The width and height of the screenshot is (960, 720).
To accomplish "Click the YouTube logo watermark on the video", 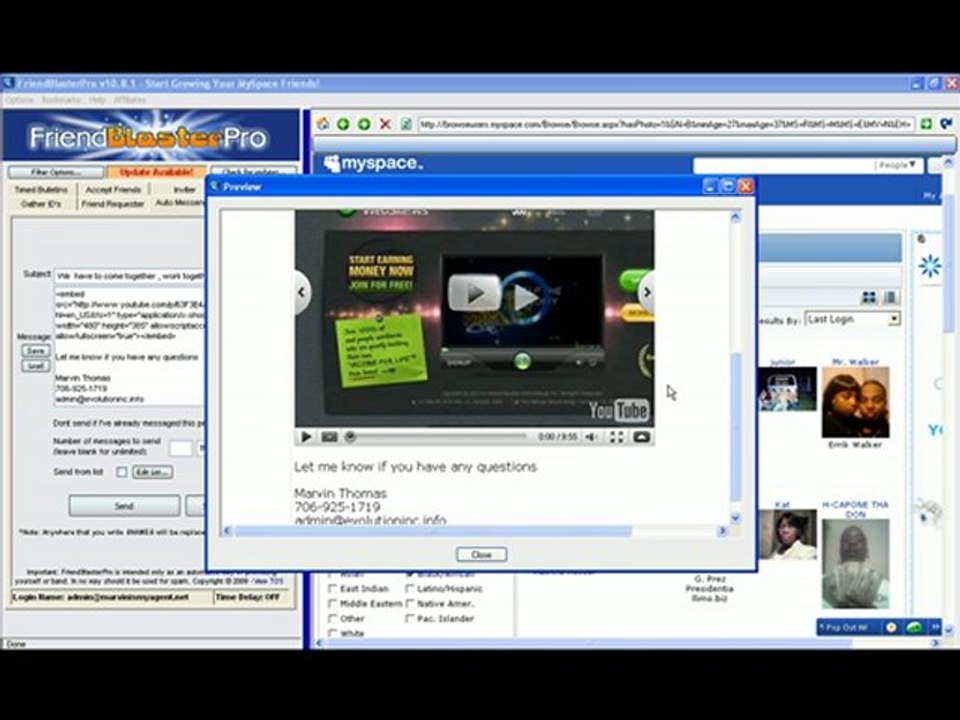I will pyautogui.click(x=619, y=410).
